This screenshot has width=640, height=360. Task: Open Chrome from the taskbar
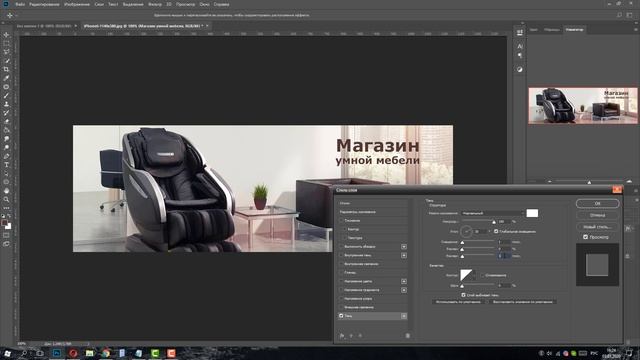106,353
